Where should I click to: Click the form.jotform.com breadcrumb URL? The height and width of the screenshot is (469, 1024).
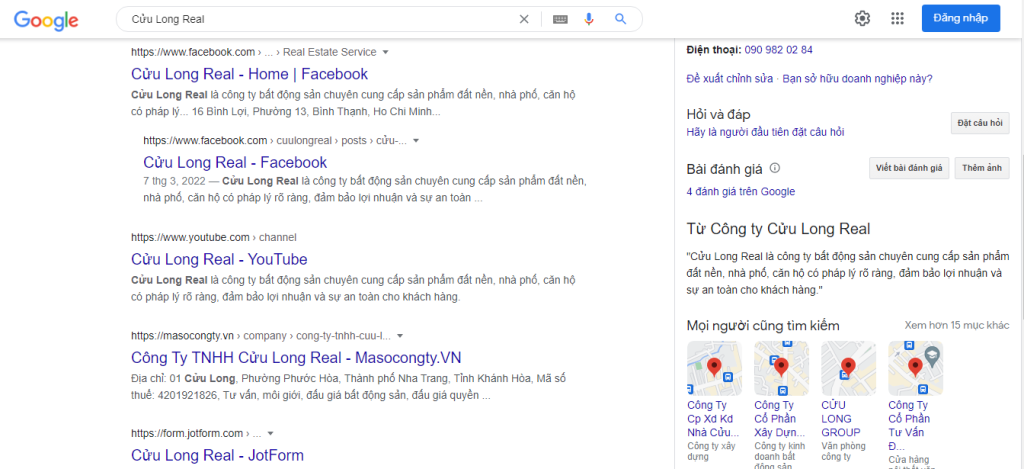point(196,433)
